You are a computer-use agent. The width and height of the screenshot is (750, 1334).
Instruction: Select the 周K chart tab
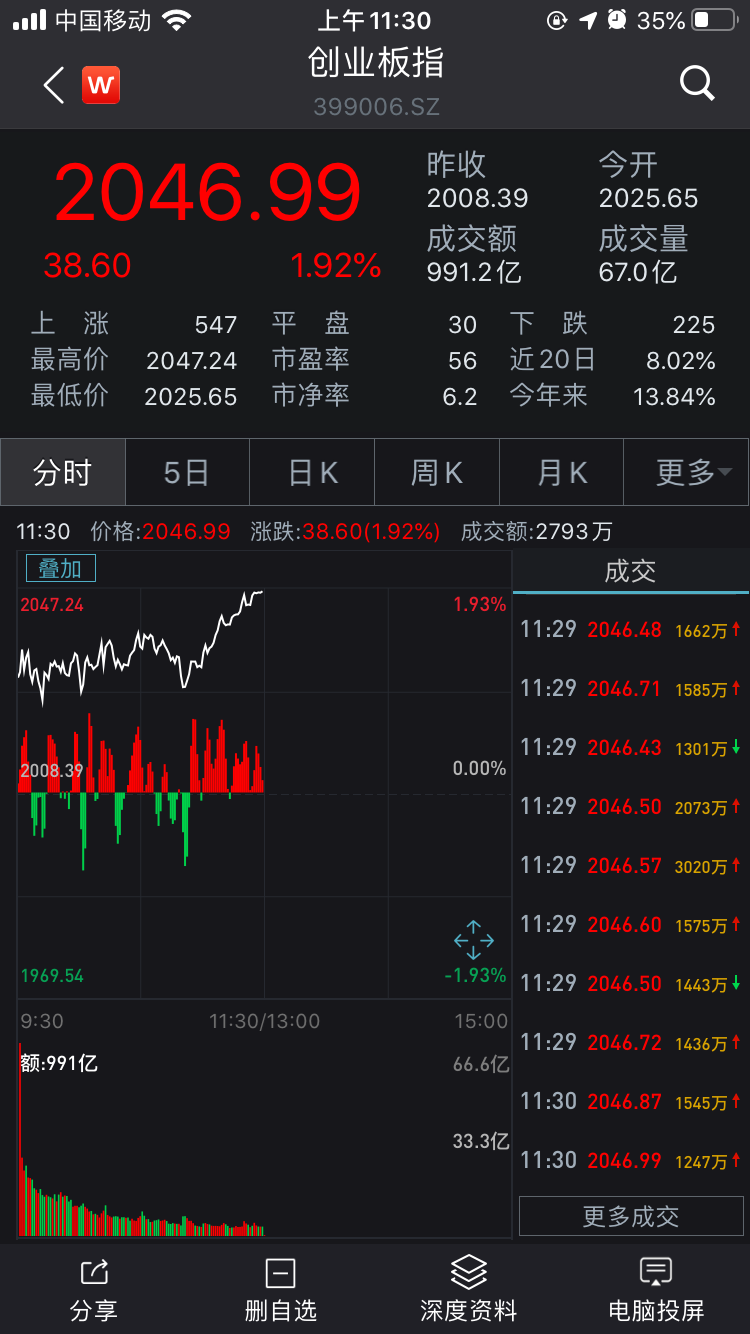pyautogui.click(x=437, y=472)
